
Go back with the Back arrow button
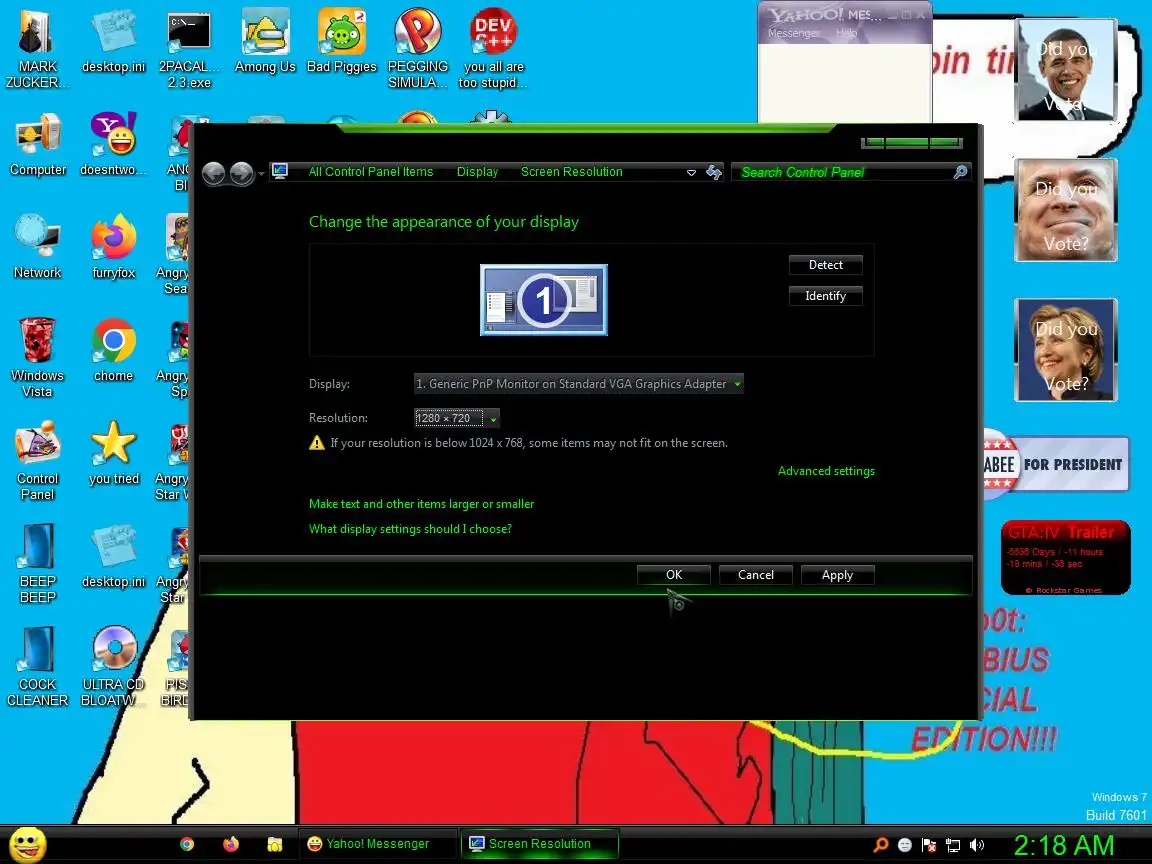tap(214, 173)
